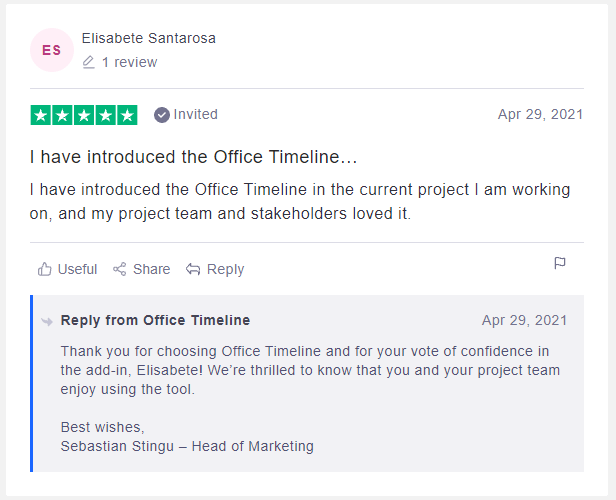Click the Share icon
This screenshot has height=500, width=616.
point(120,269)
